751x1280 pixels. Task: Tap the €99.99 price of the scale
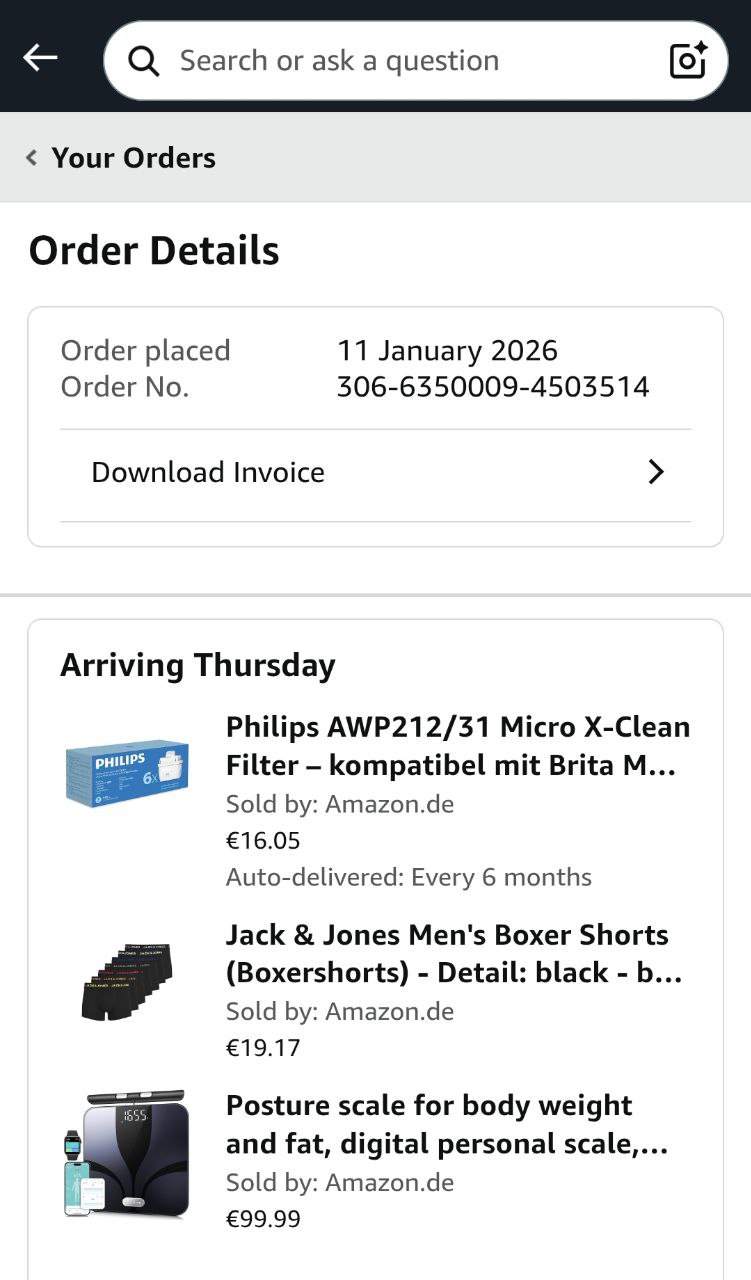click(263, 1219)
